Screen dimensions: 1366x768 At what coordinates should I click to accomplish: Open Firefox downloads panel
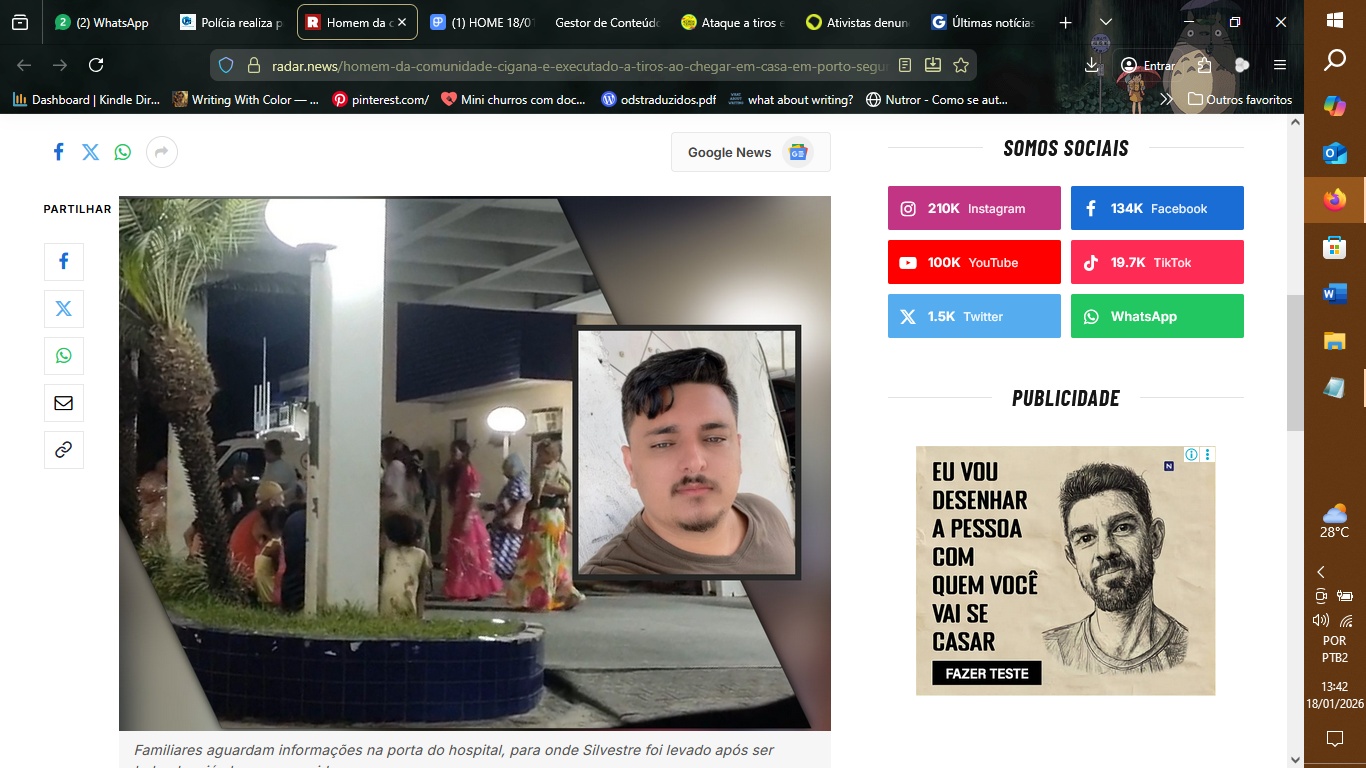pyautogui.click(x=1091, y=65)
